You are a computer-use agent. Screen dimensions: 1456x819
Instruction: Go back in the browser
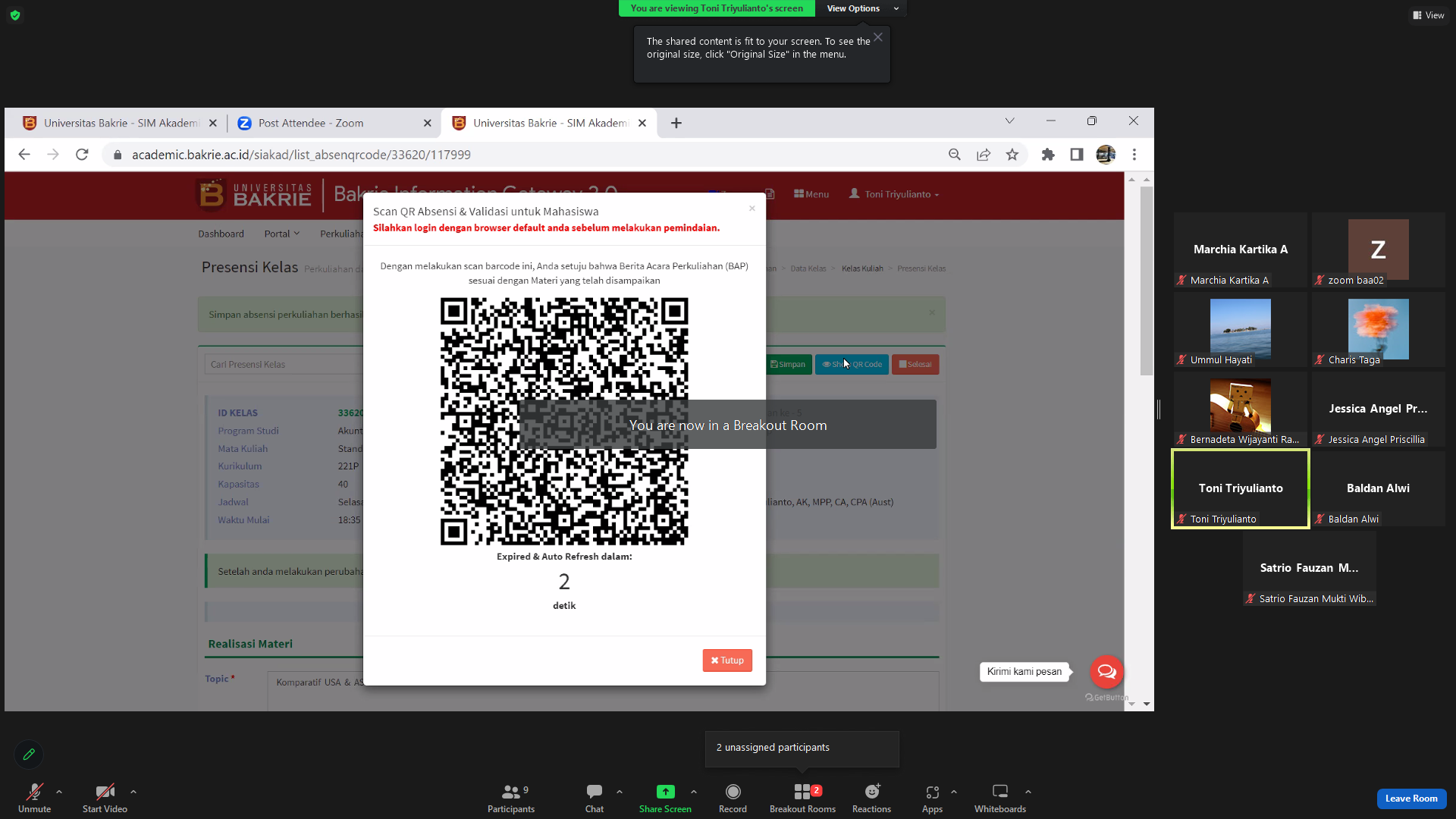pos(24,155)
